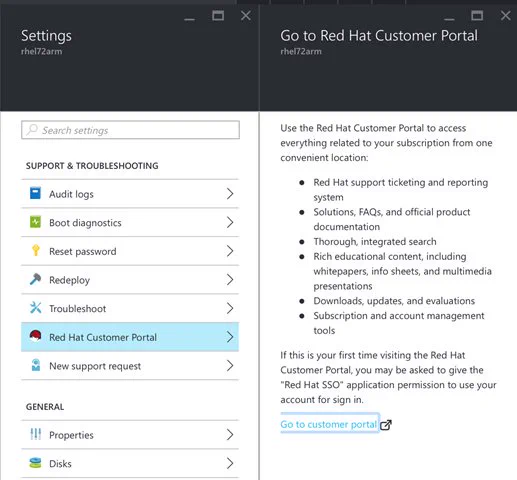
Task: Maximize the Settings blade
Action: [218, 16]
